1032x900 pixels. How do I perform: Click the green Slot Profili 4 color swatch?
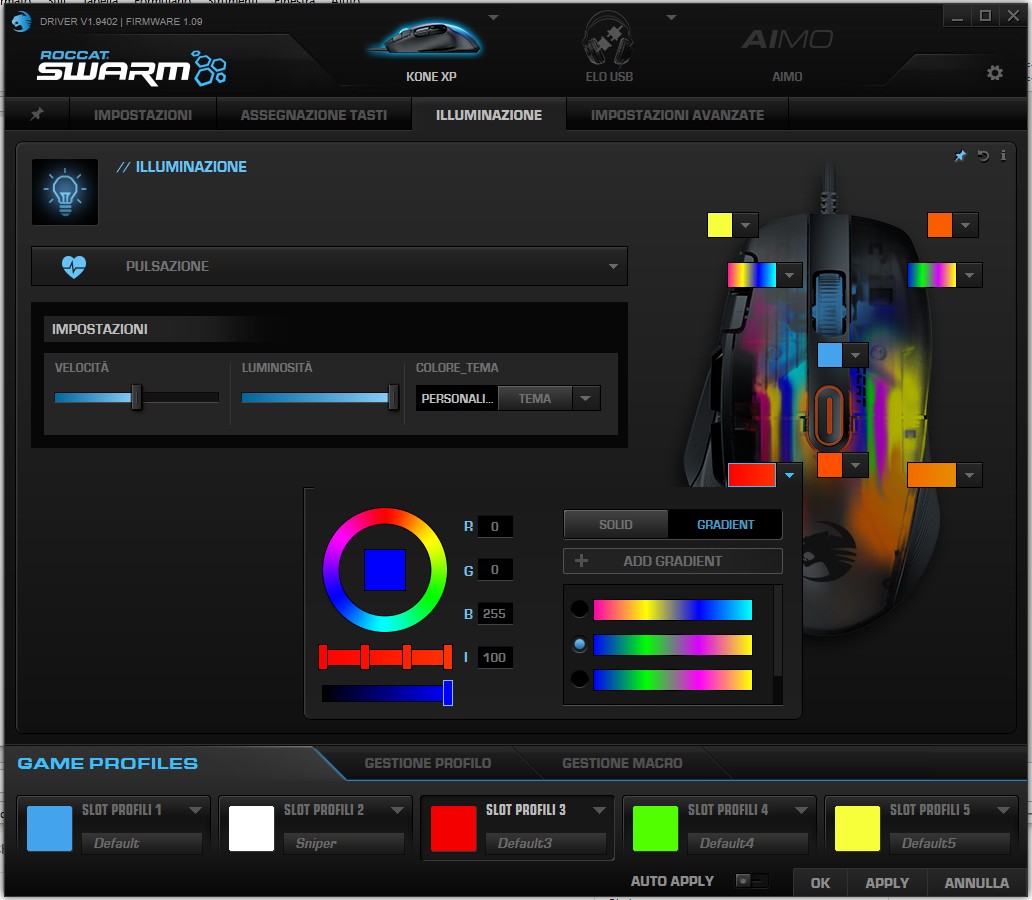(656, 829)
